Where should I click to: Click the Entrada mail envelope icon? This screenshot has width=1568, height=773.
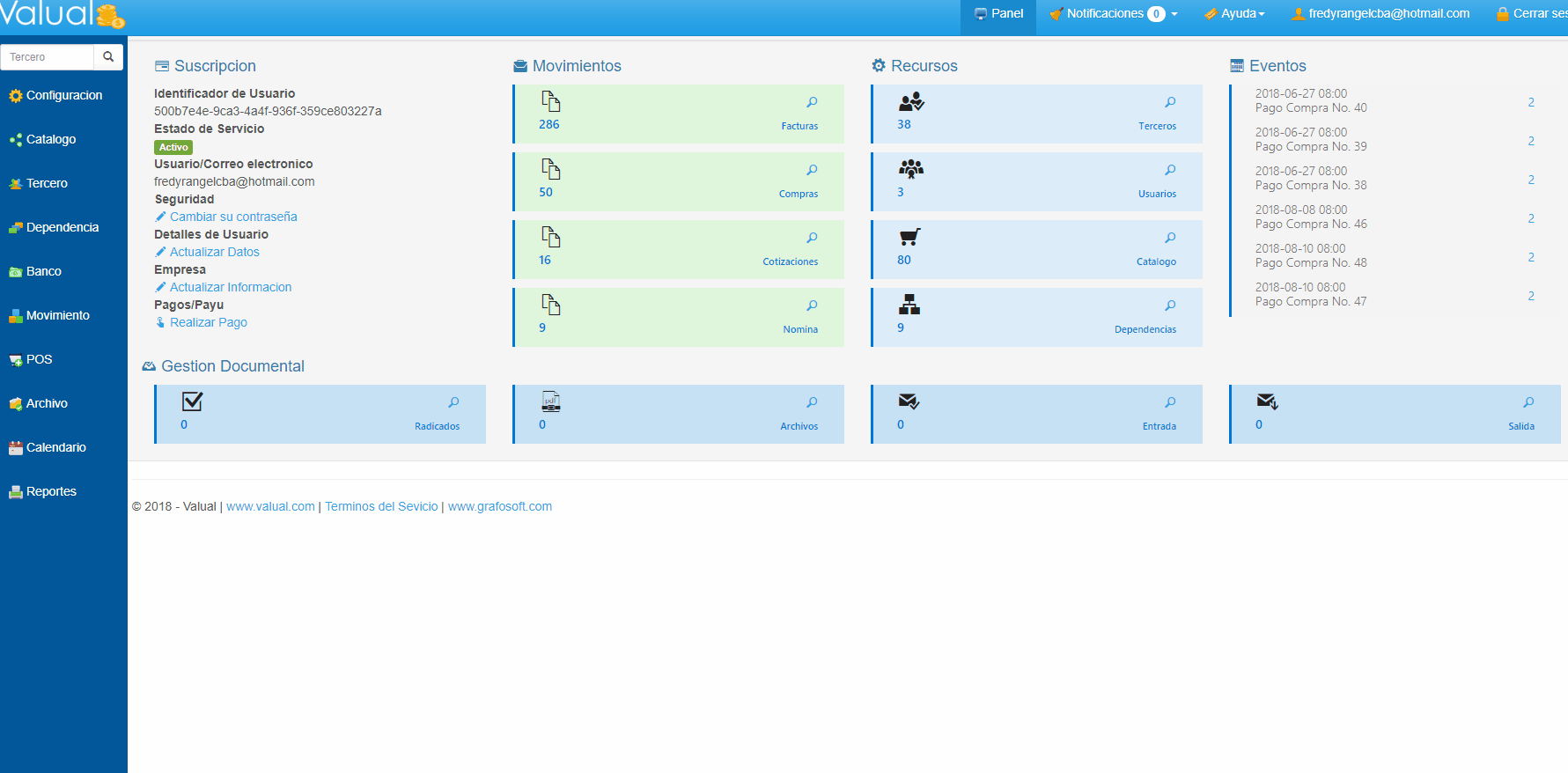[x=909, y=401]
